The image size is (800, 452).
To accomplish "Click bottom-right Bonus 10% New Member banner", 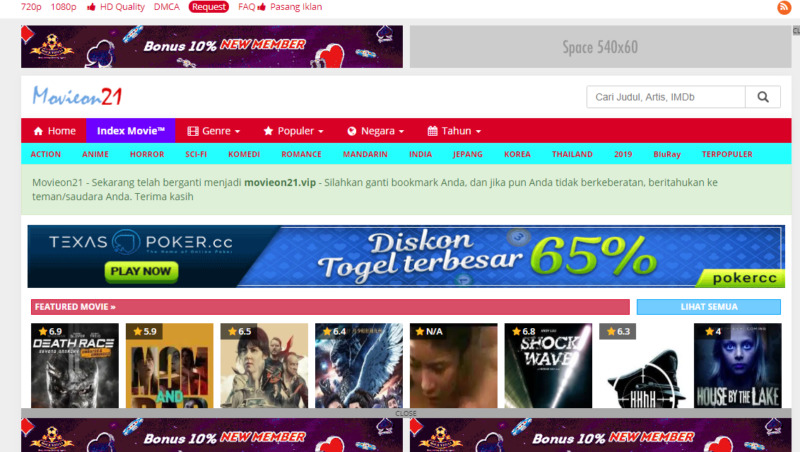I will click(x=601, y=435).
